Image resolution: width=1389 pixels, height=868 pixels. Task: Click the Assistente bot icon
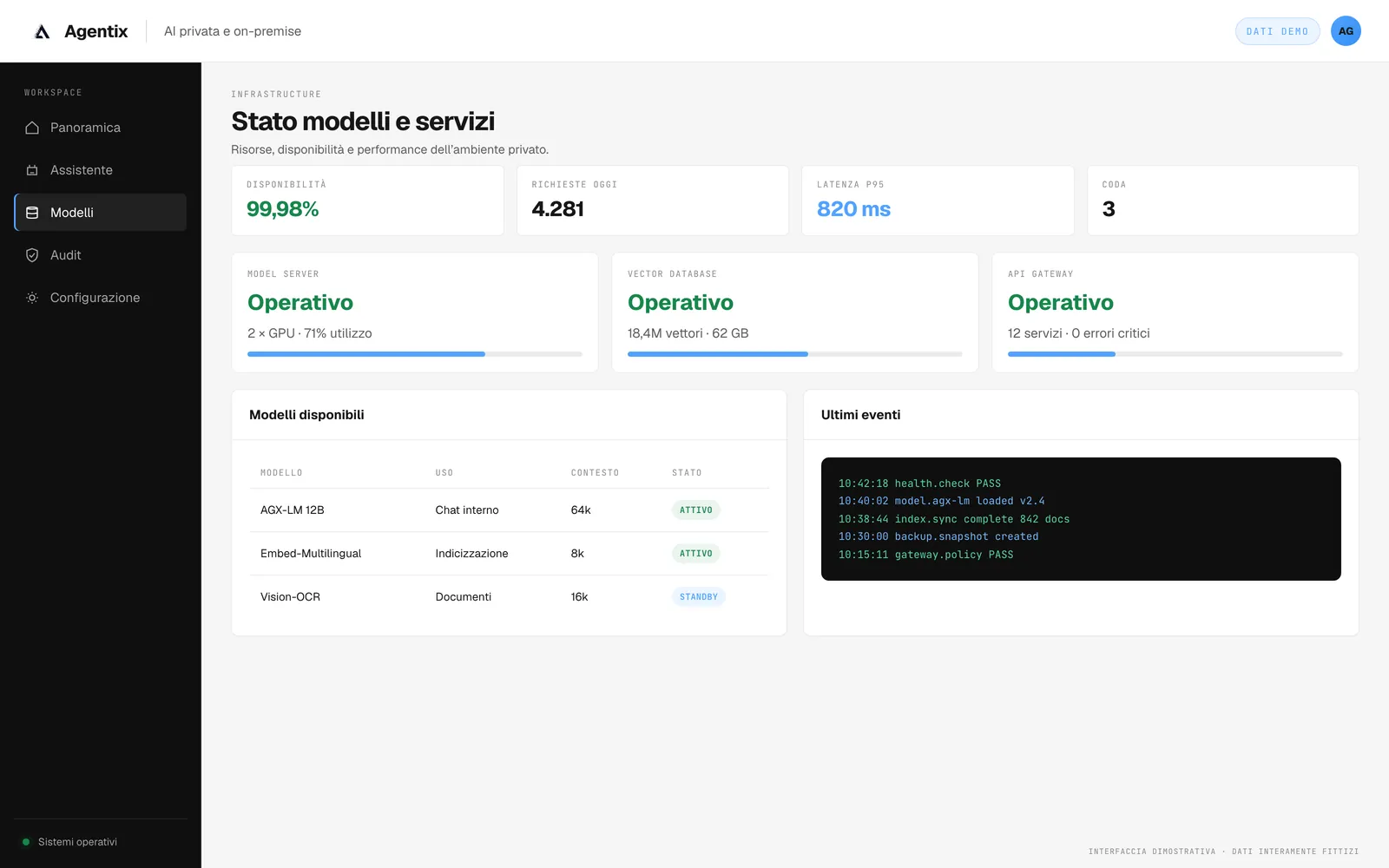[32, 170]
